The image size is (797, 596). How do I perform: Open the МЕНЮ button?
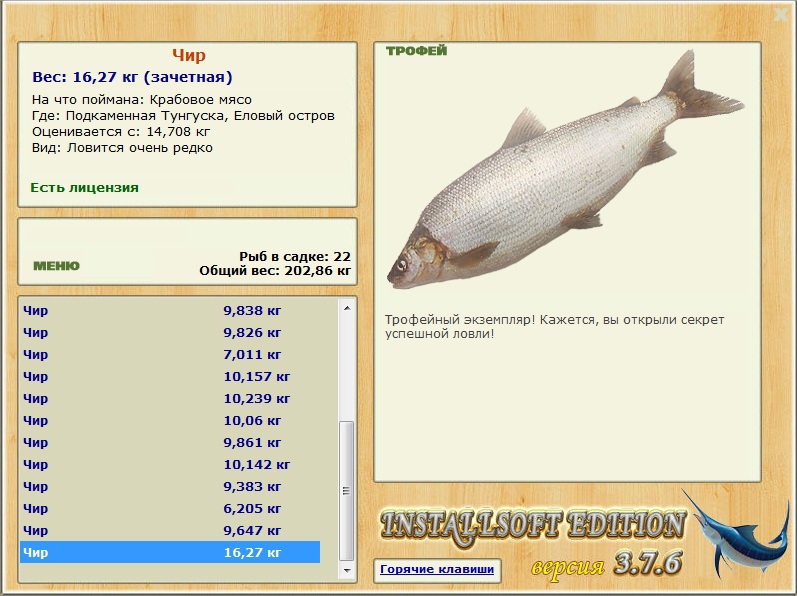pos(56,266)
